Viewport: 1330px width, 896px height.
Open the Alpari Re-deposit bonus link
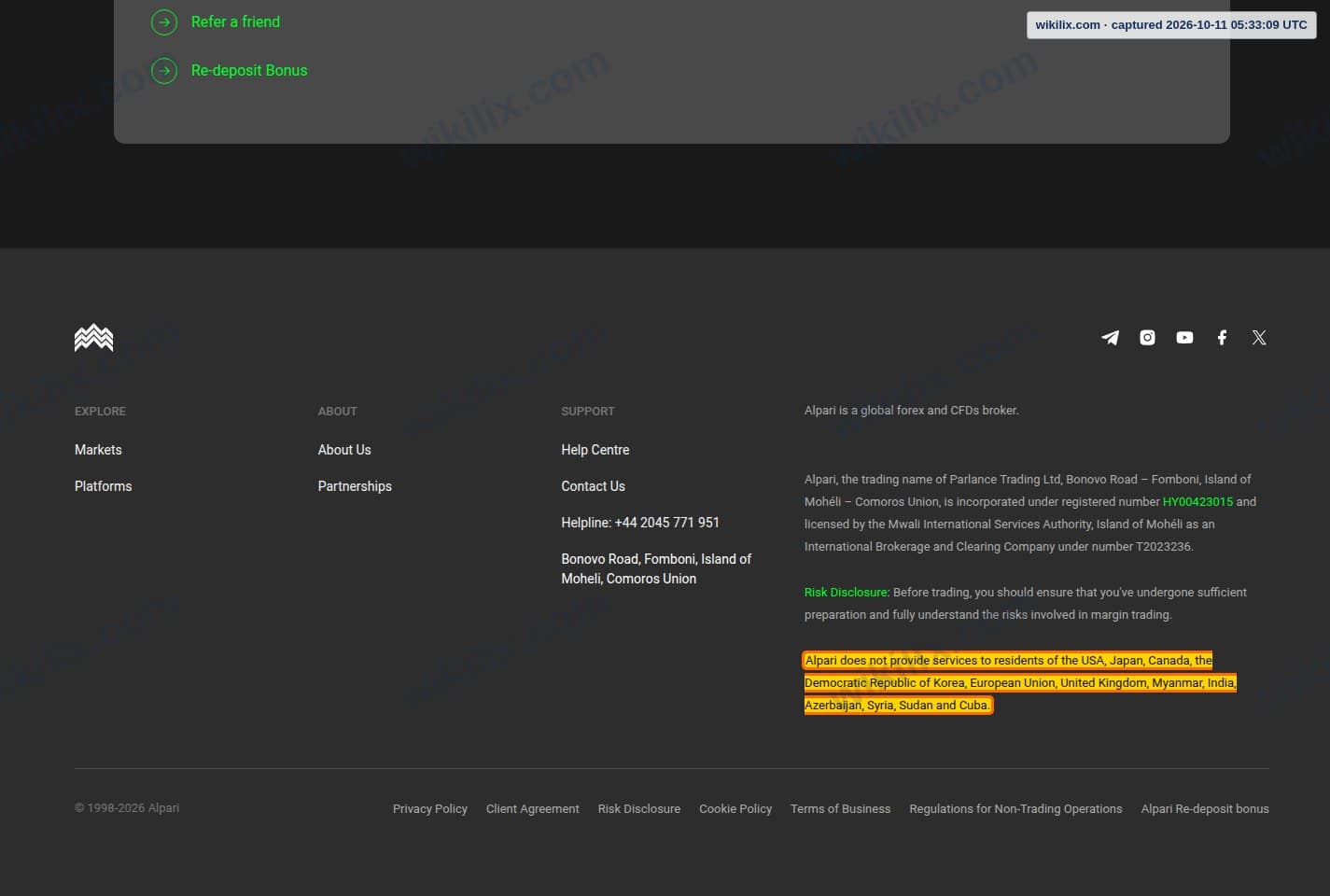pyautogui.click(x=1205, y=809)
